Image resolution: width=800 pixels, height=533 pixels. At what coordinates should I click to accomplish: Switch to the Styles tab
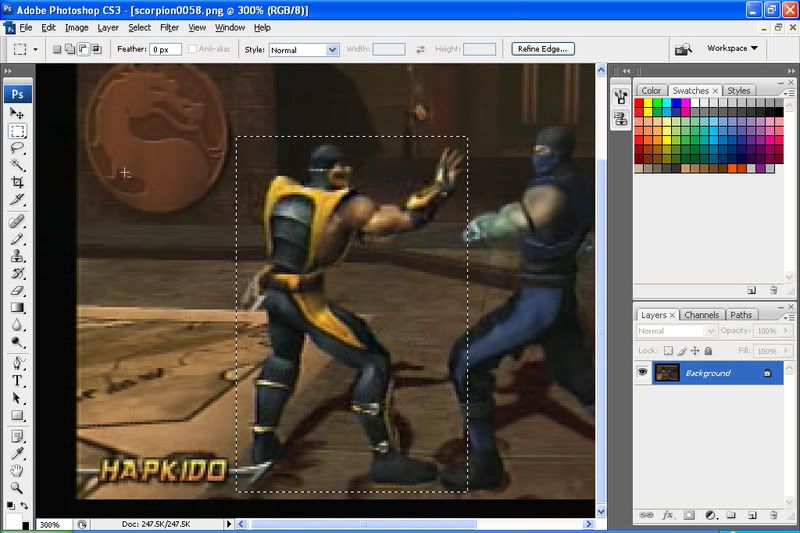tap(739, 90)
